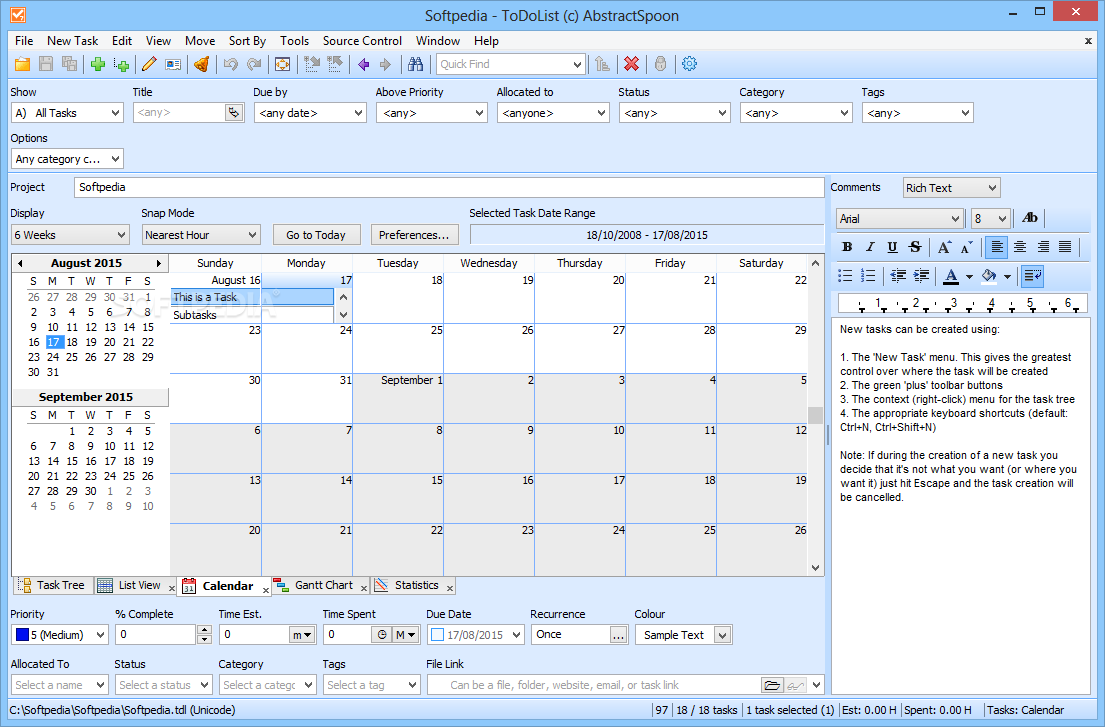Open the Source Control menu
Screen dimensions: 1105x727
point(362,41)
